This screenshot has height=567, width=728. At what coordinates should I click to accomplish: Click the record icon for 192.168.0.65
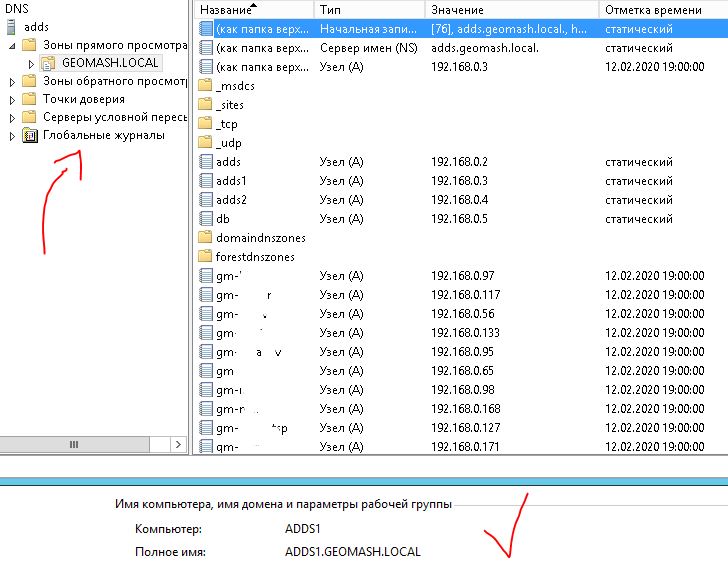(206, 371)
